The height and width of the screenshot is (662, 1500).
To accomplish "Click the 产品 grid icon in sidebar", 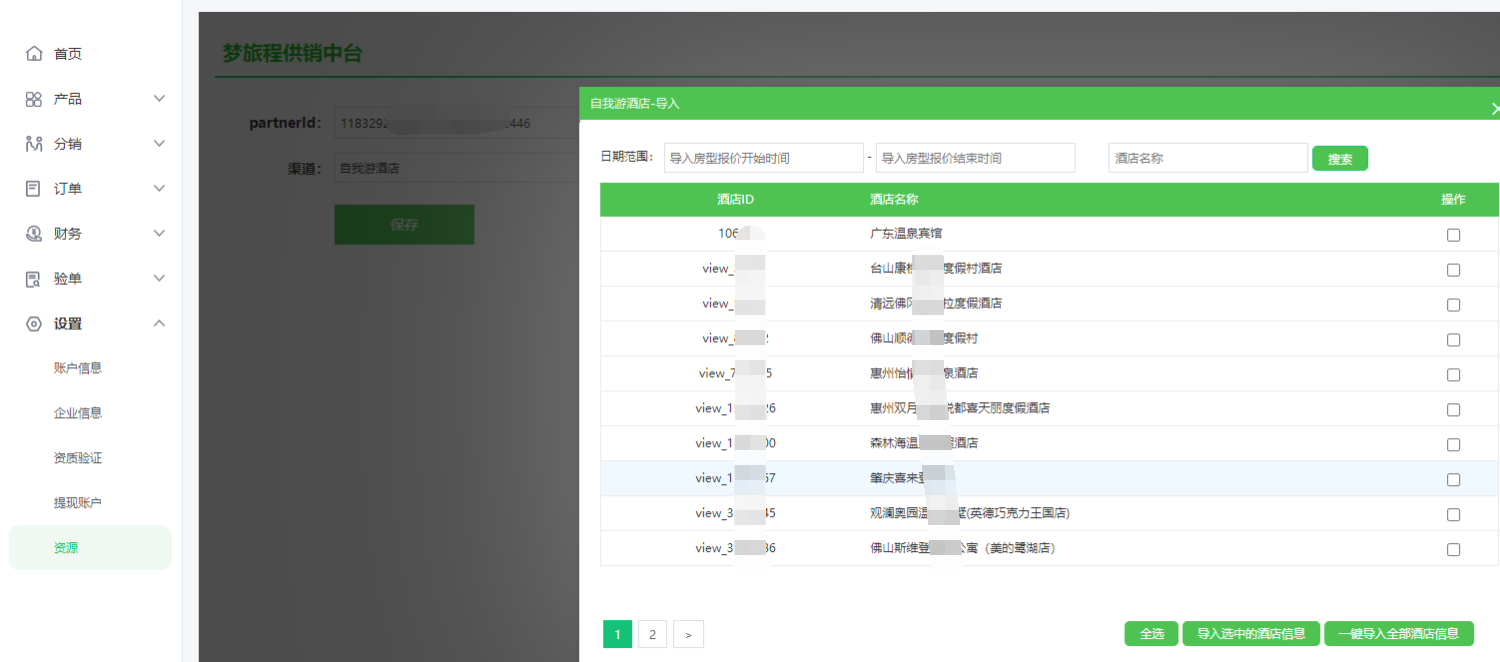I will click(x=34, y=99).
